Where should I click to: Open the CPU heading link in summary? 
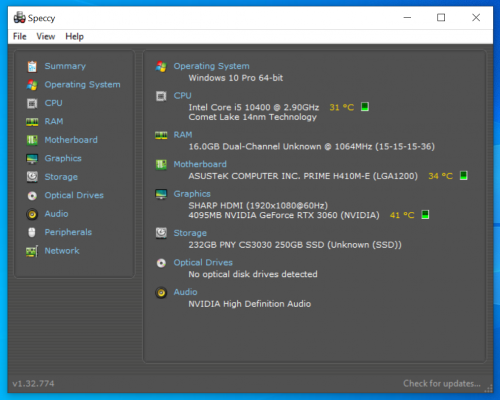182,96
